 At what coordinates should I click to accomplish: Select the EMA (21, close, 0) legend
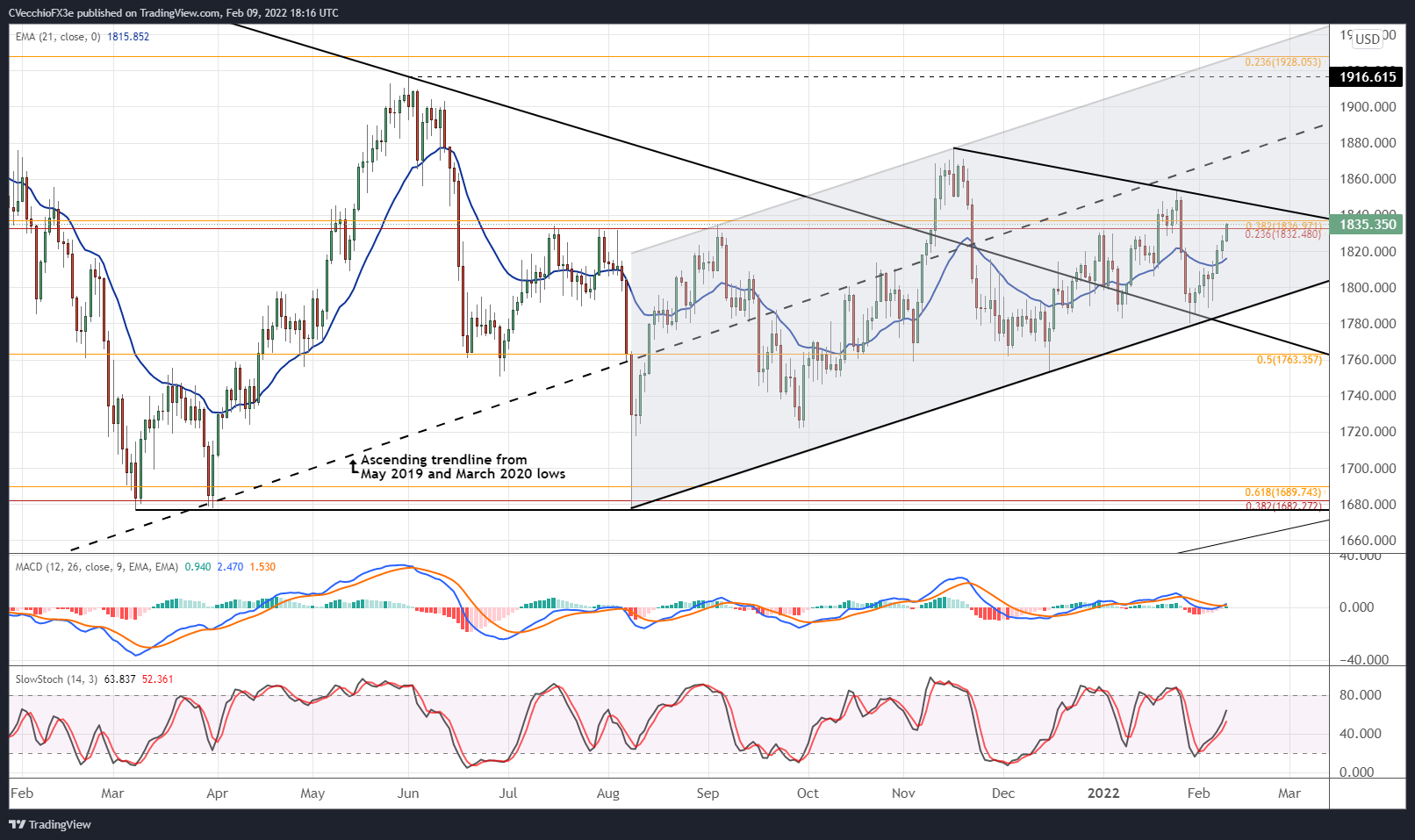58,37
